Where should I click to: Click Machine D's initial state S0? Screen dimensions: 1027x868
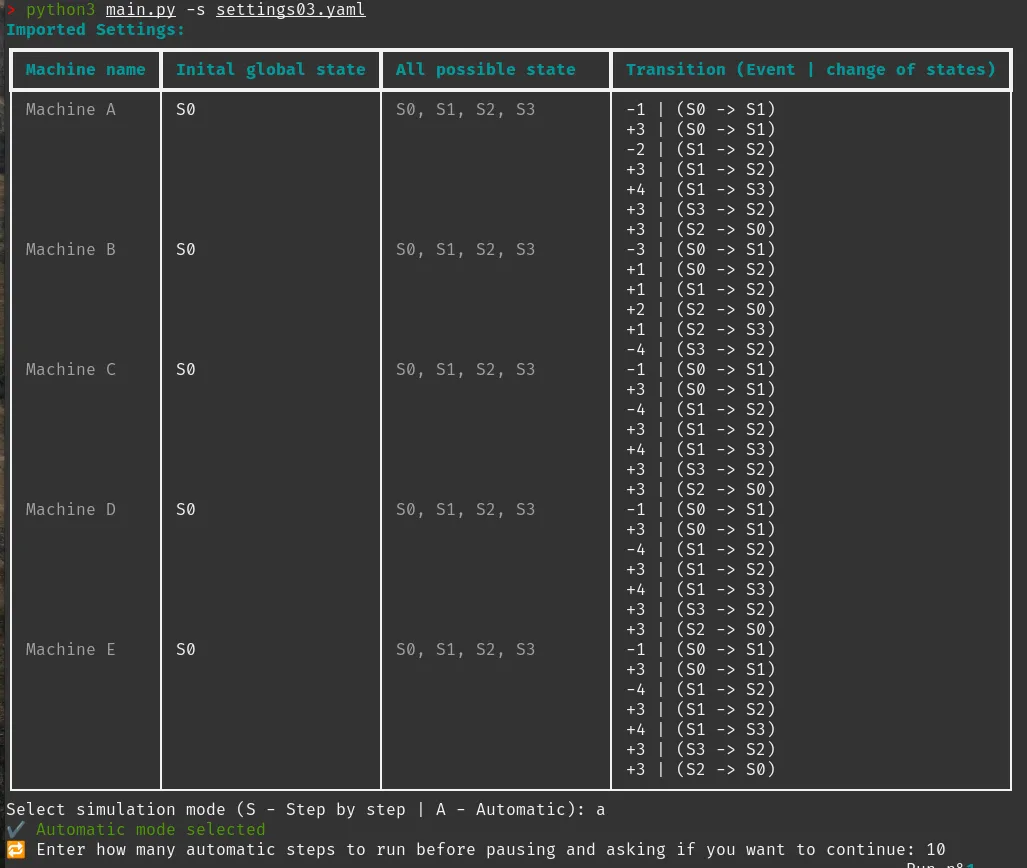tap(185, 509)
